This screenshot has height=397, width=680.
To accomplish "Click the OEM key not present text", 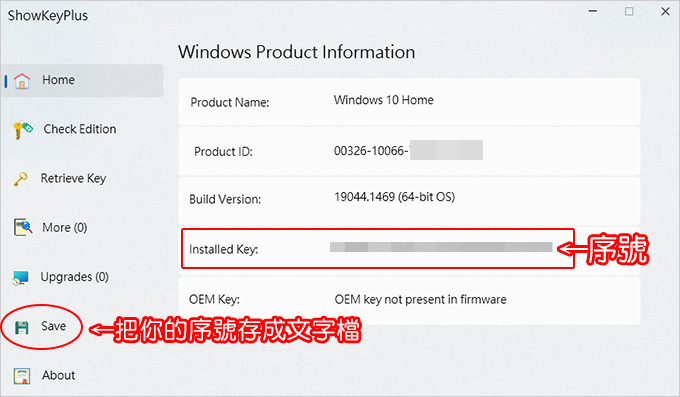I will coord(420,299).
